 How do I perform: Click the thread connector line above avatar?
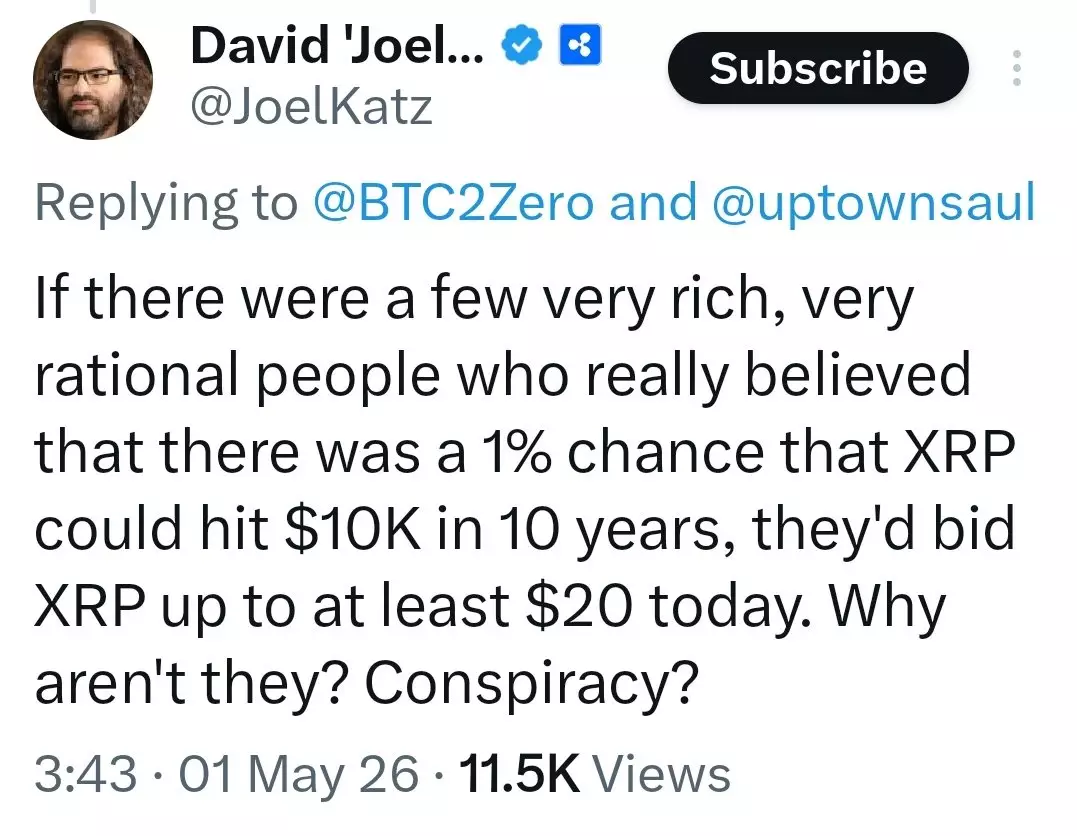pyautogui.click(x=93, y=6)
